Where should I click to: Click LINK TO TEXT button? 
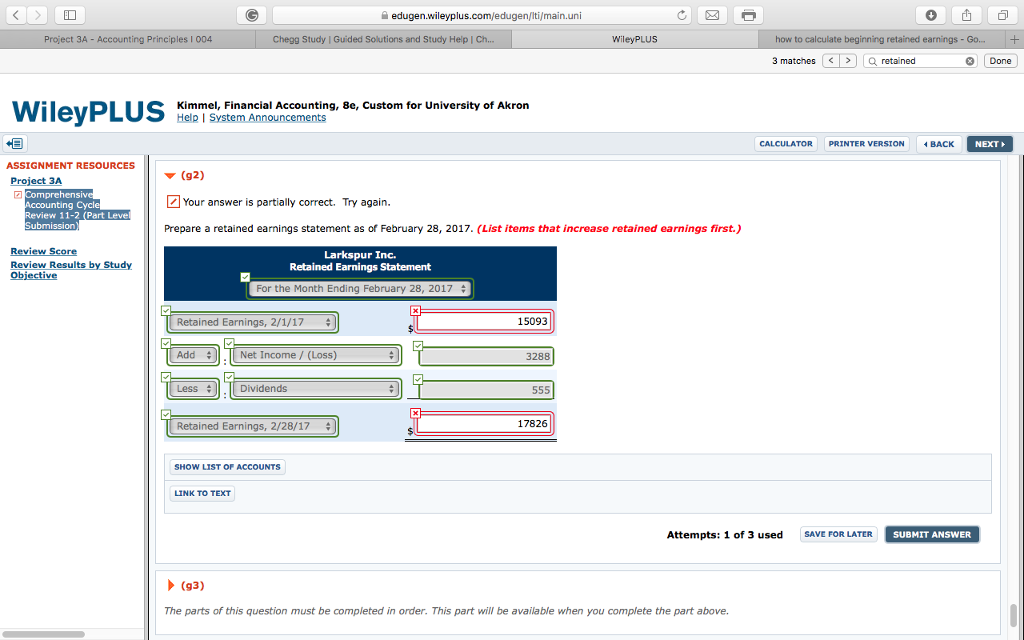(x=202, y=493)
